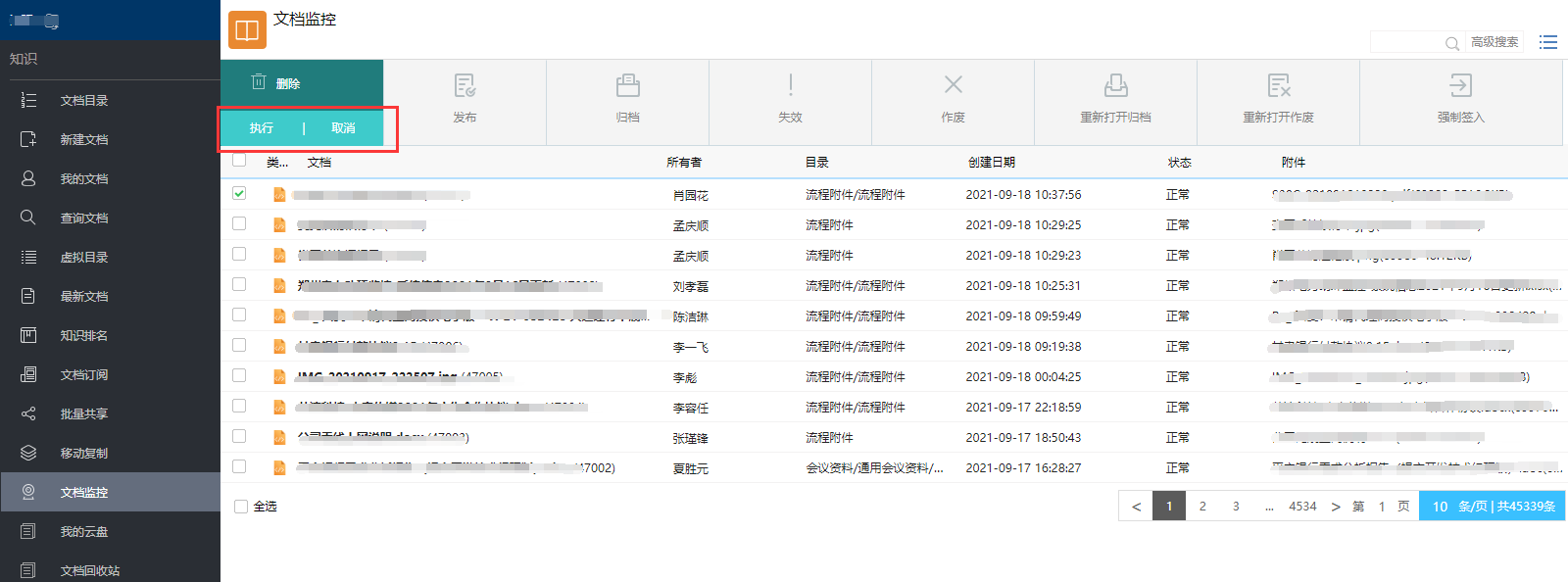Click the page number input field
This screenshot has height=582, width=1568.
coord(1382,507)
